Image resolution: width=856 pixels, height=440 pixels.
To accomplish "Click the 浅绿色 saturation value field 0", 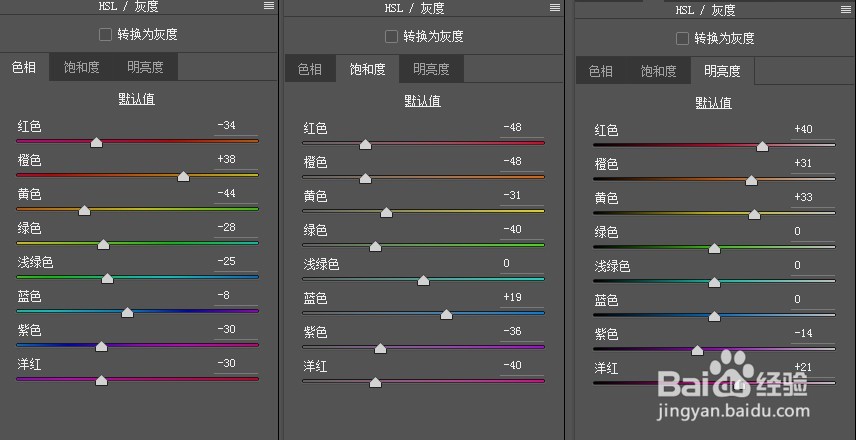I will coord(521,264).
